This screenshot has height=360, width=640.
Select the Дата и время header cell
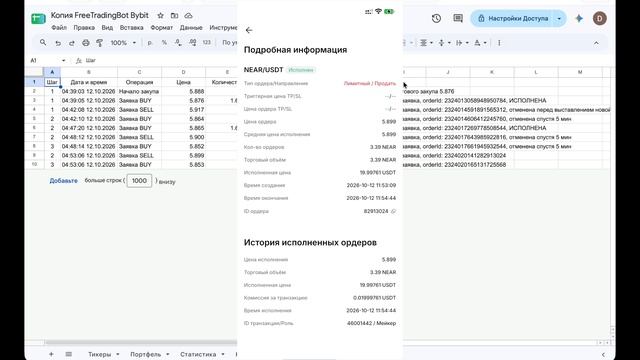[x=89, y=82]
